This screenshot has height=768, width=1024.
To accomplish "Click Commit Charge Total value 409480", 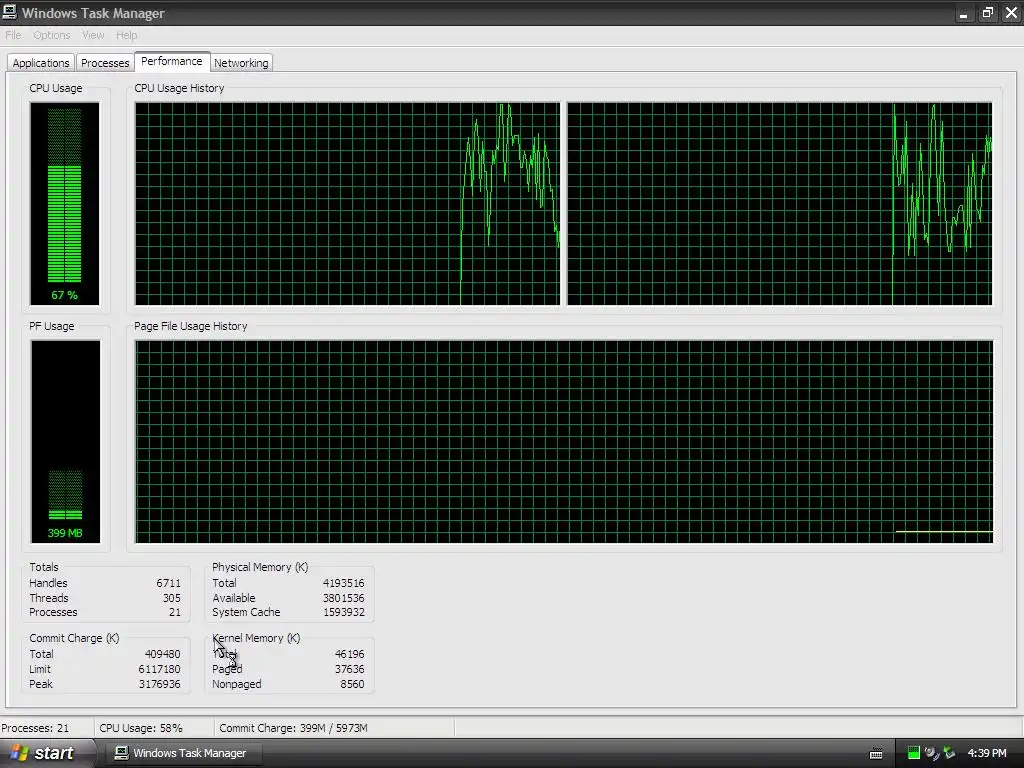I will coord(162,654).
